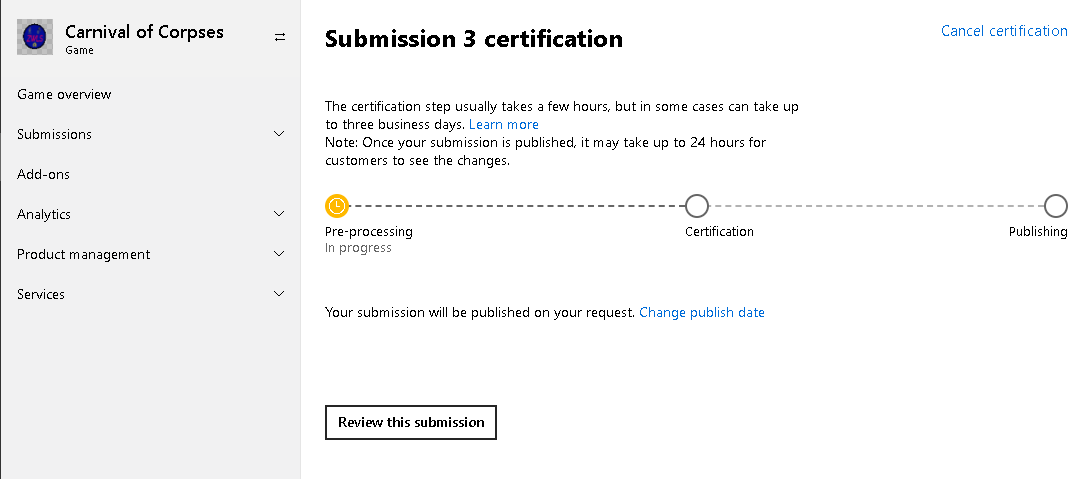Expand the Services chevron
Screen dimensions: 1092x479
(x=279, y=294)
